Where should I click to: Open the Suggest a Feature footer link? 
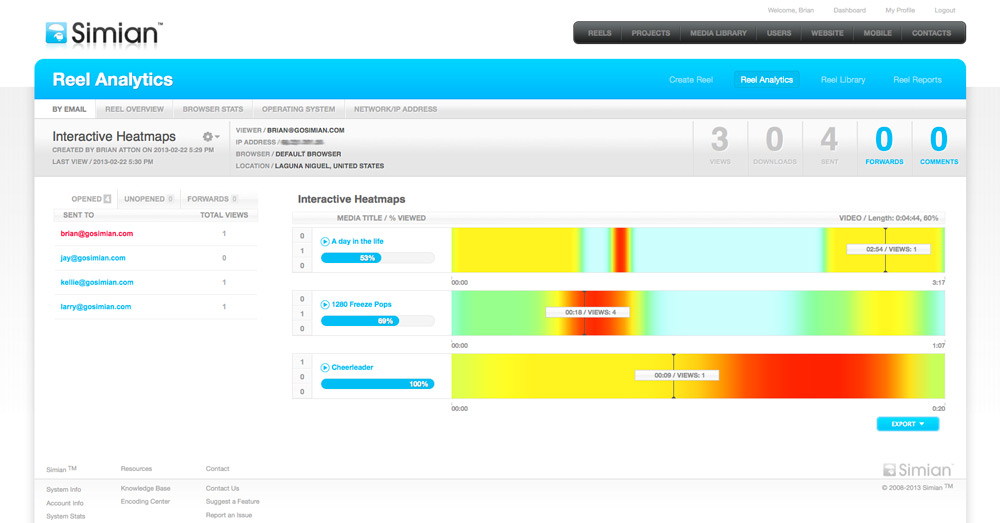pyautogui.click(x=232, y=501)
